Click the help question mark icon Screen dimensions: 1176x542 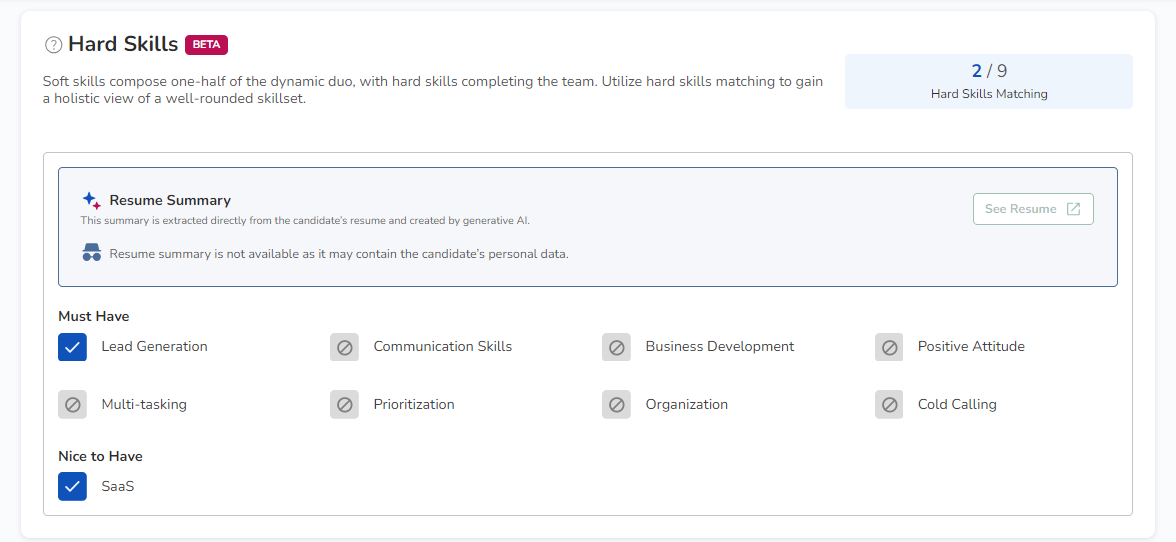point(54,45)
